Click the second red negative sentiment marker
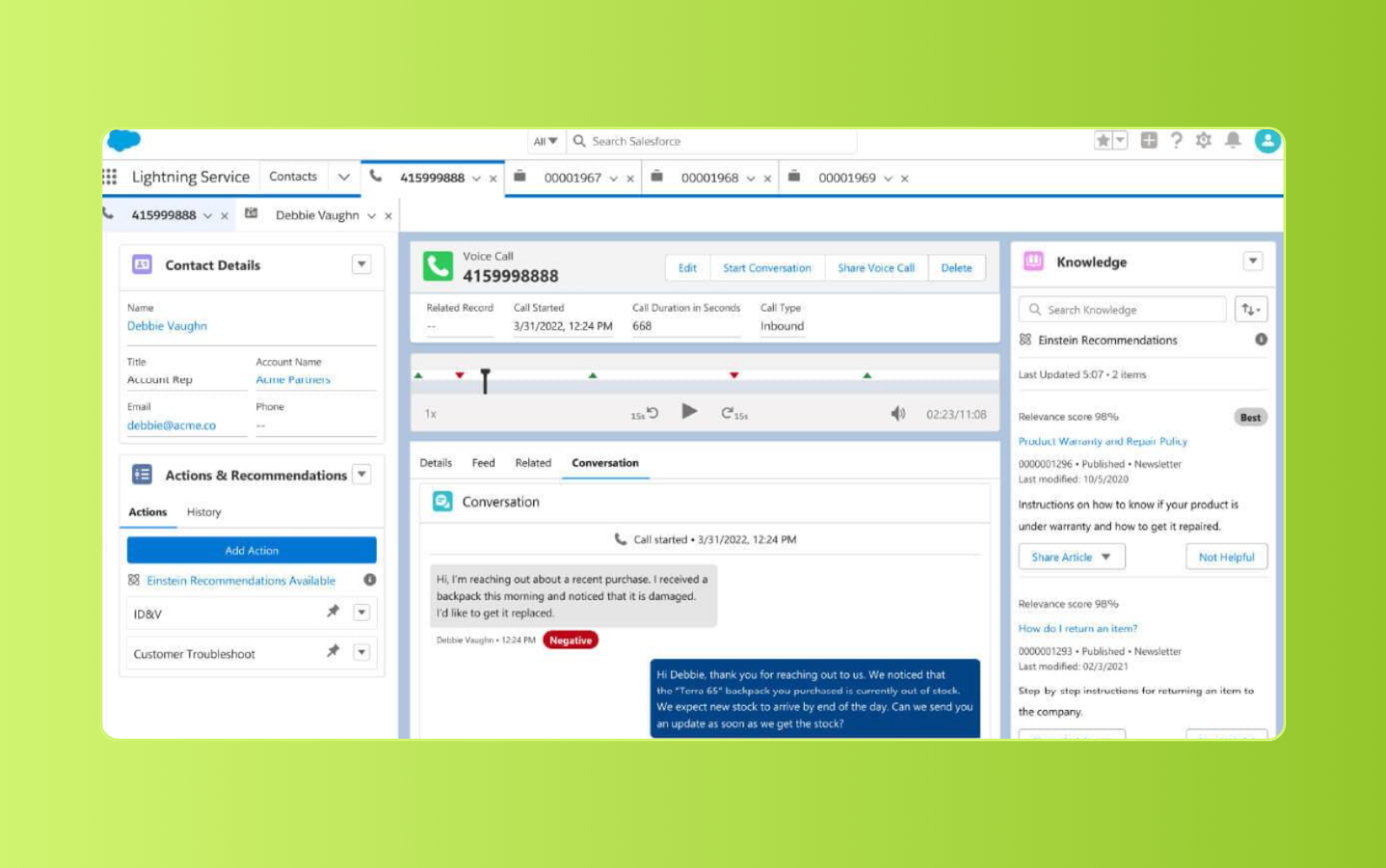1386x868 pixels. click(734, 375)
